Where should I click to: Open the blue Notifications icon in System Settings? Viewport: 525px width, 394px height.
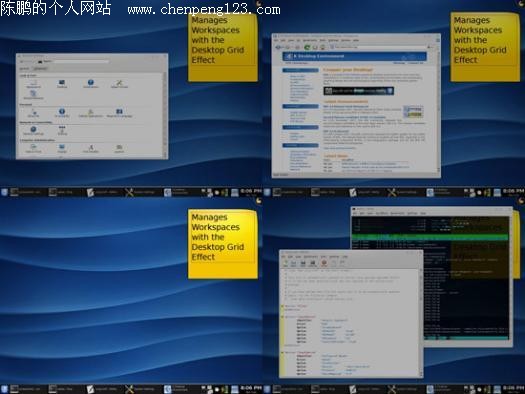[90, 84]
